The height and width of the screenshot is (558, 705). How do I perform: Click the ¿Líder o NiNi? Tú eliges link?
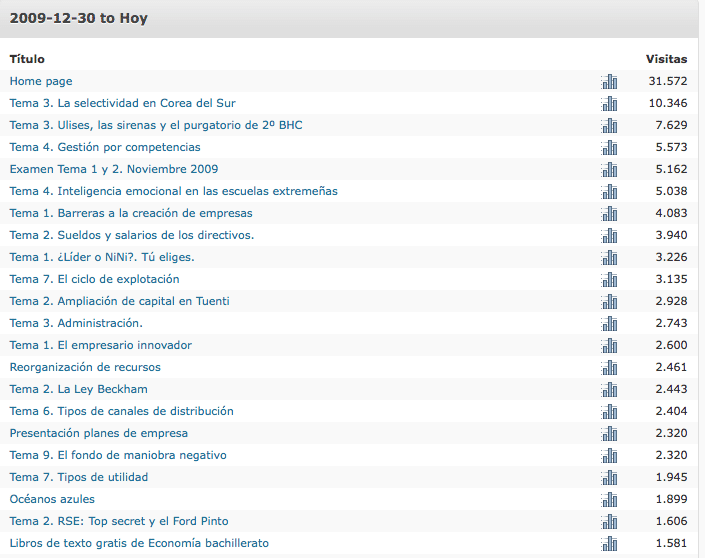coord(102,257)
